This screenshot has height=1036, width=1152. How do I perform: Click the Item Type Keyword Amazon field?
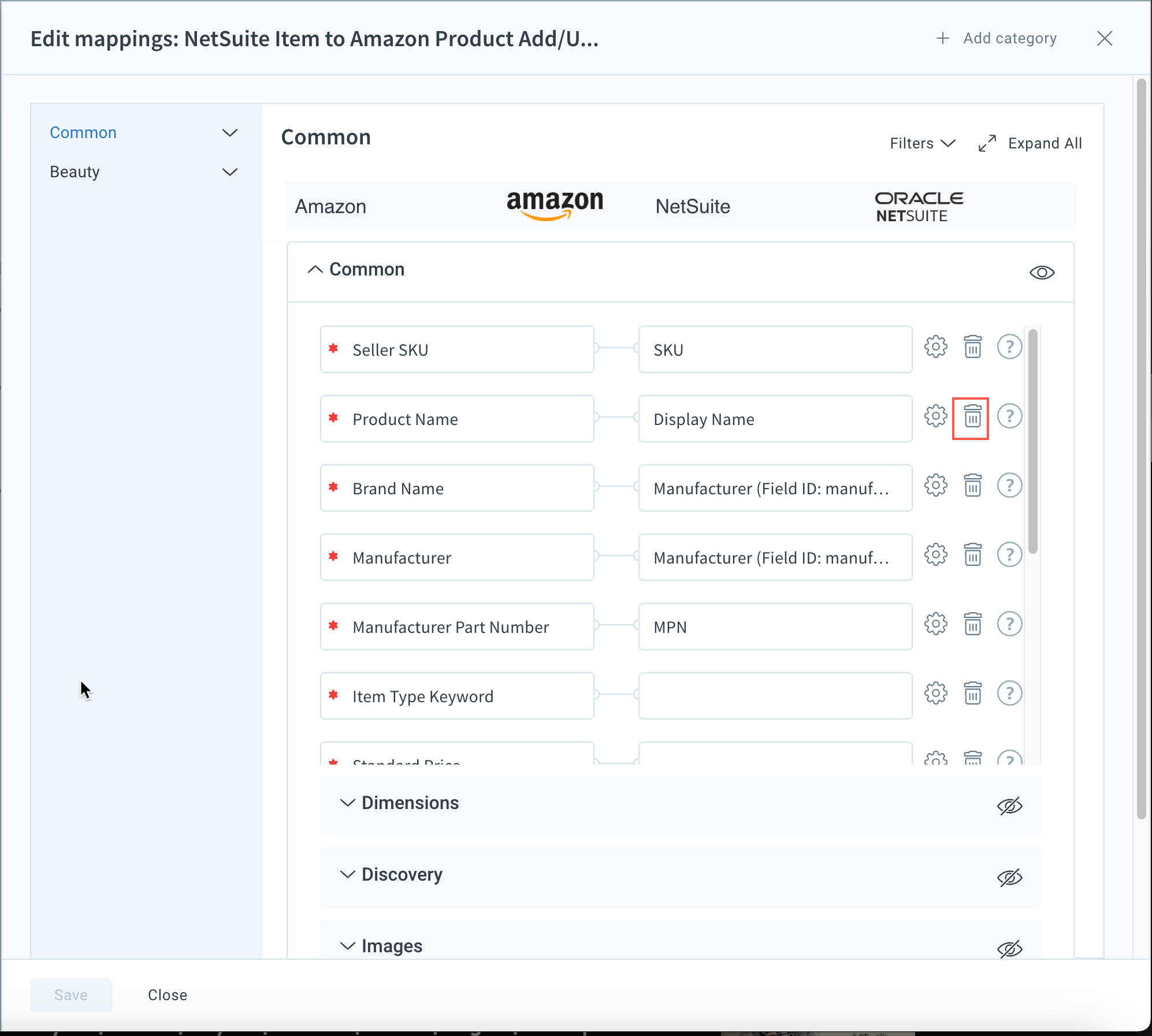457,696
